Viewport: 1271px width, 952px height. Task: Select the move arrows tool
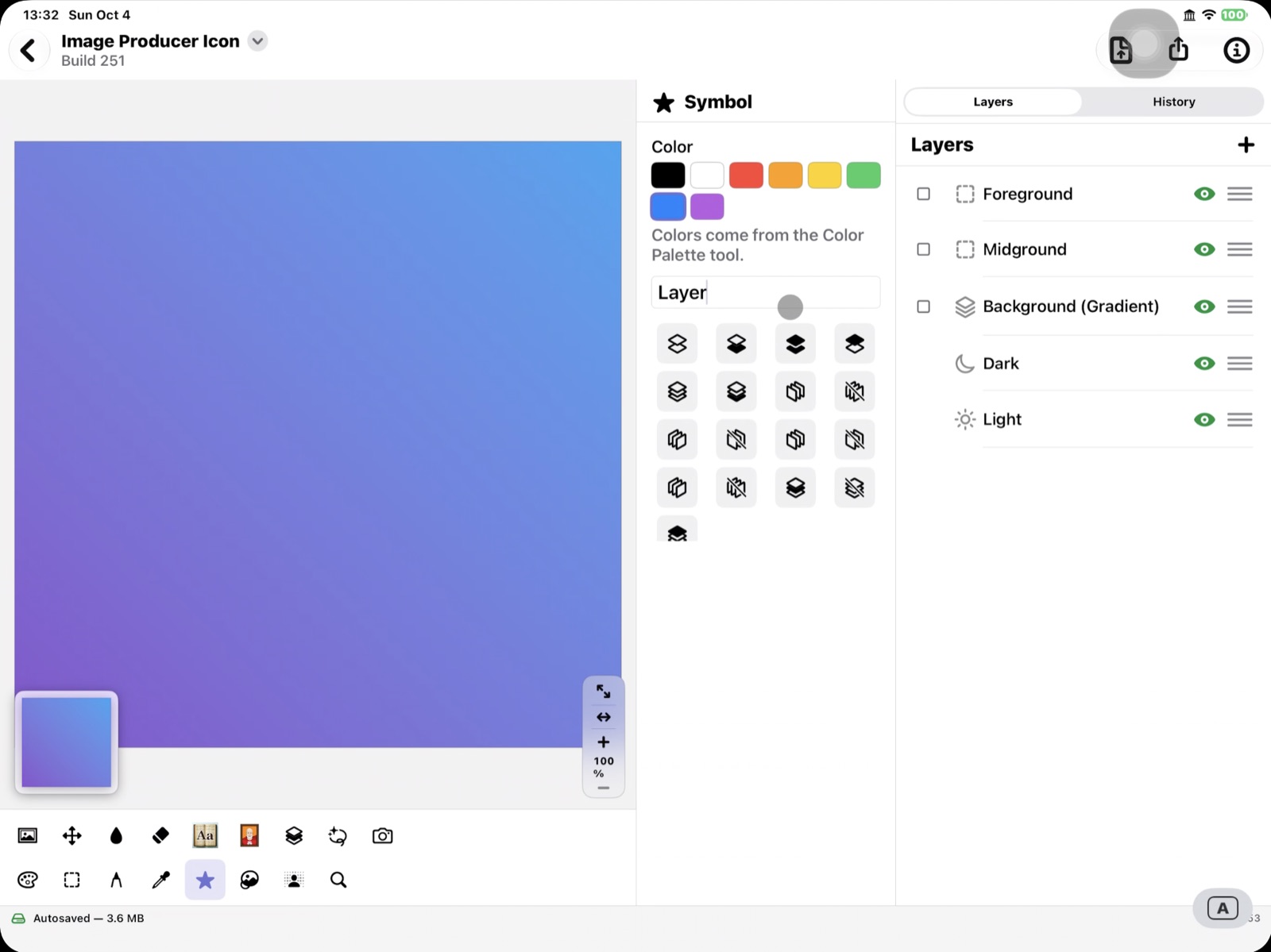point(72,835)
